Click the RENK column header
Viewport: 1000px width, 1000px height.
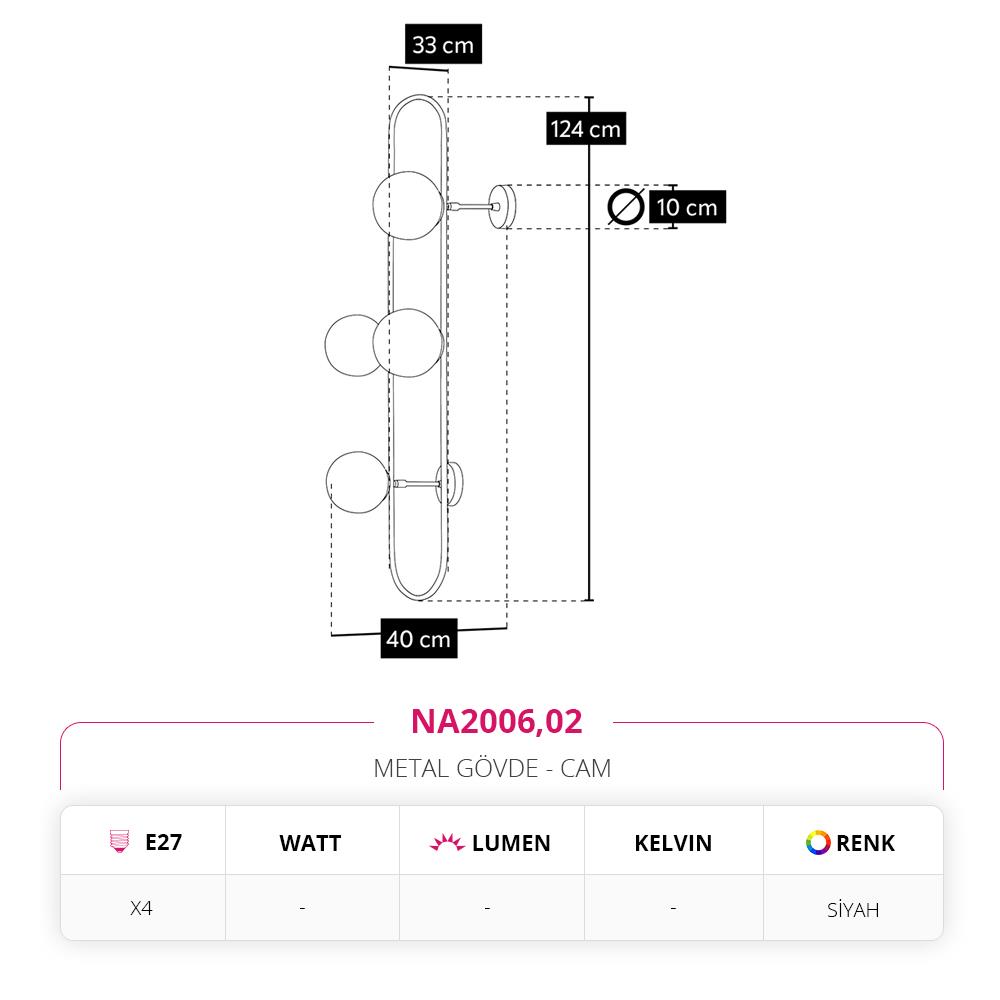point(865,843)
